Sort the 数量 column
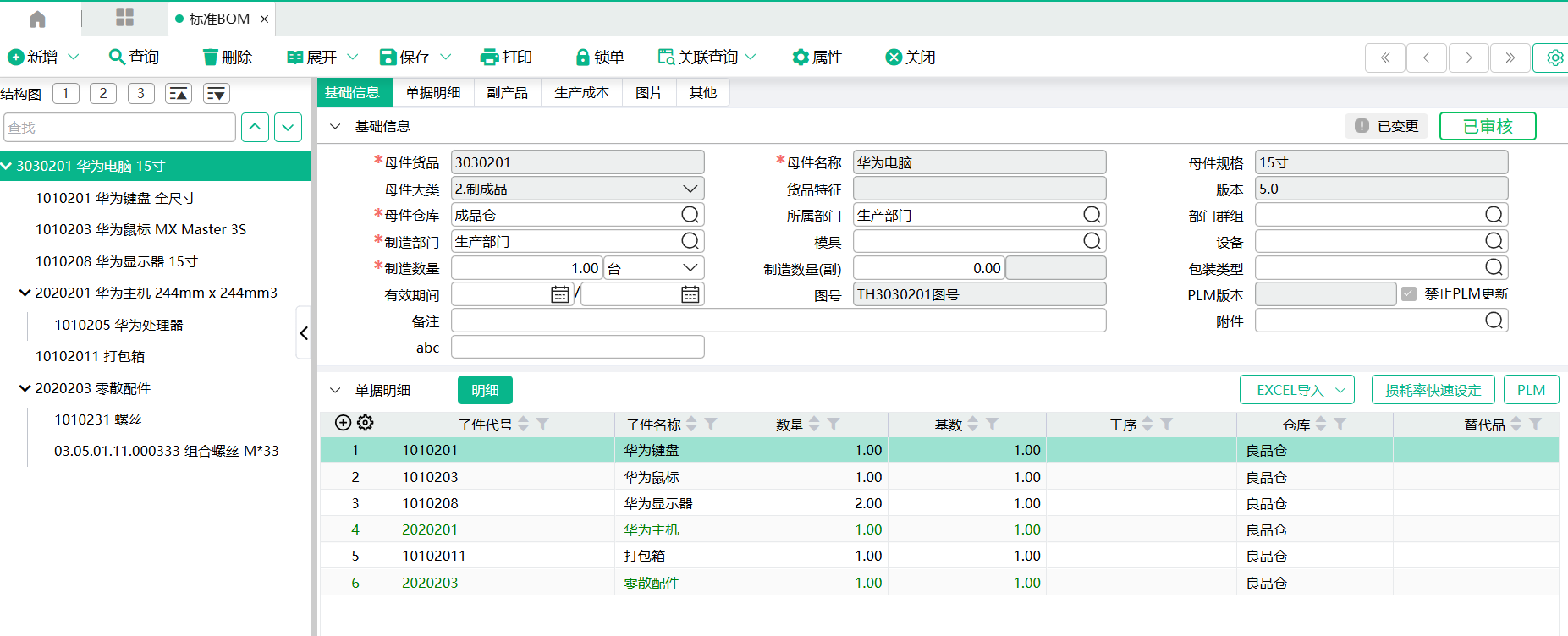1568x636 pixels. [814, 424]
